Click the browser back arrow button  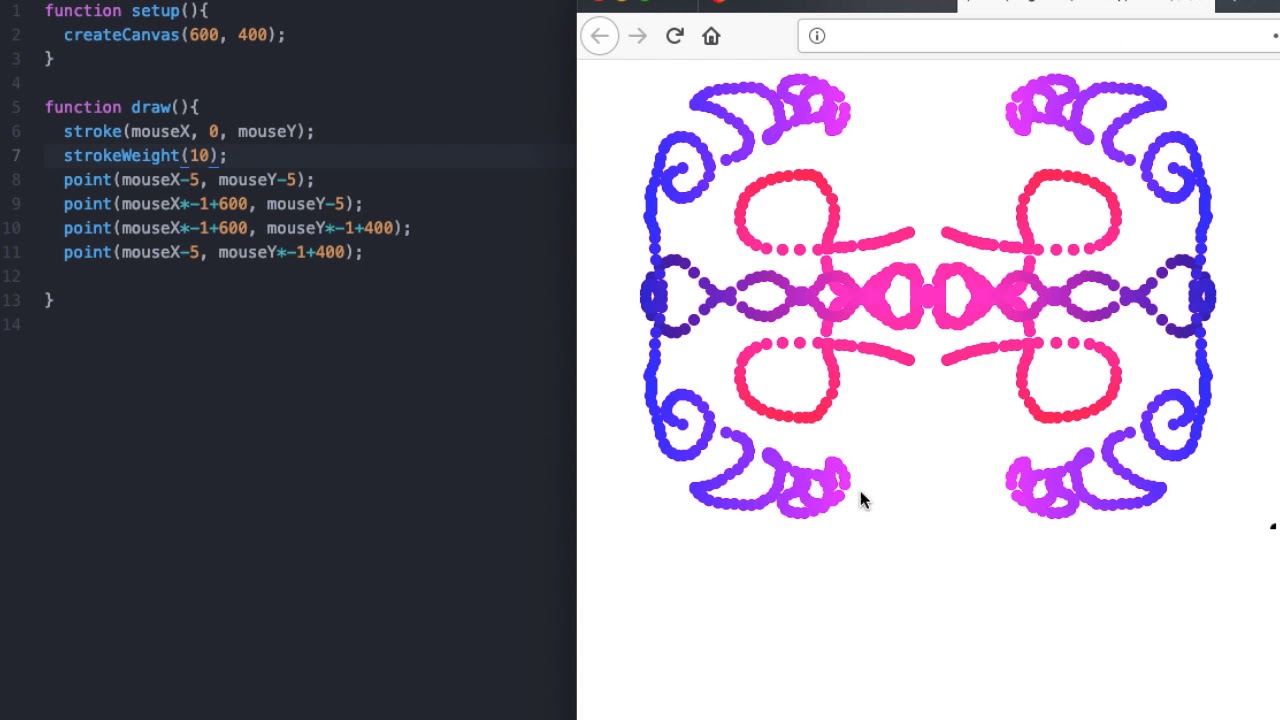pyautogui.click(x=599, y=36)
